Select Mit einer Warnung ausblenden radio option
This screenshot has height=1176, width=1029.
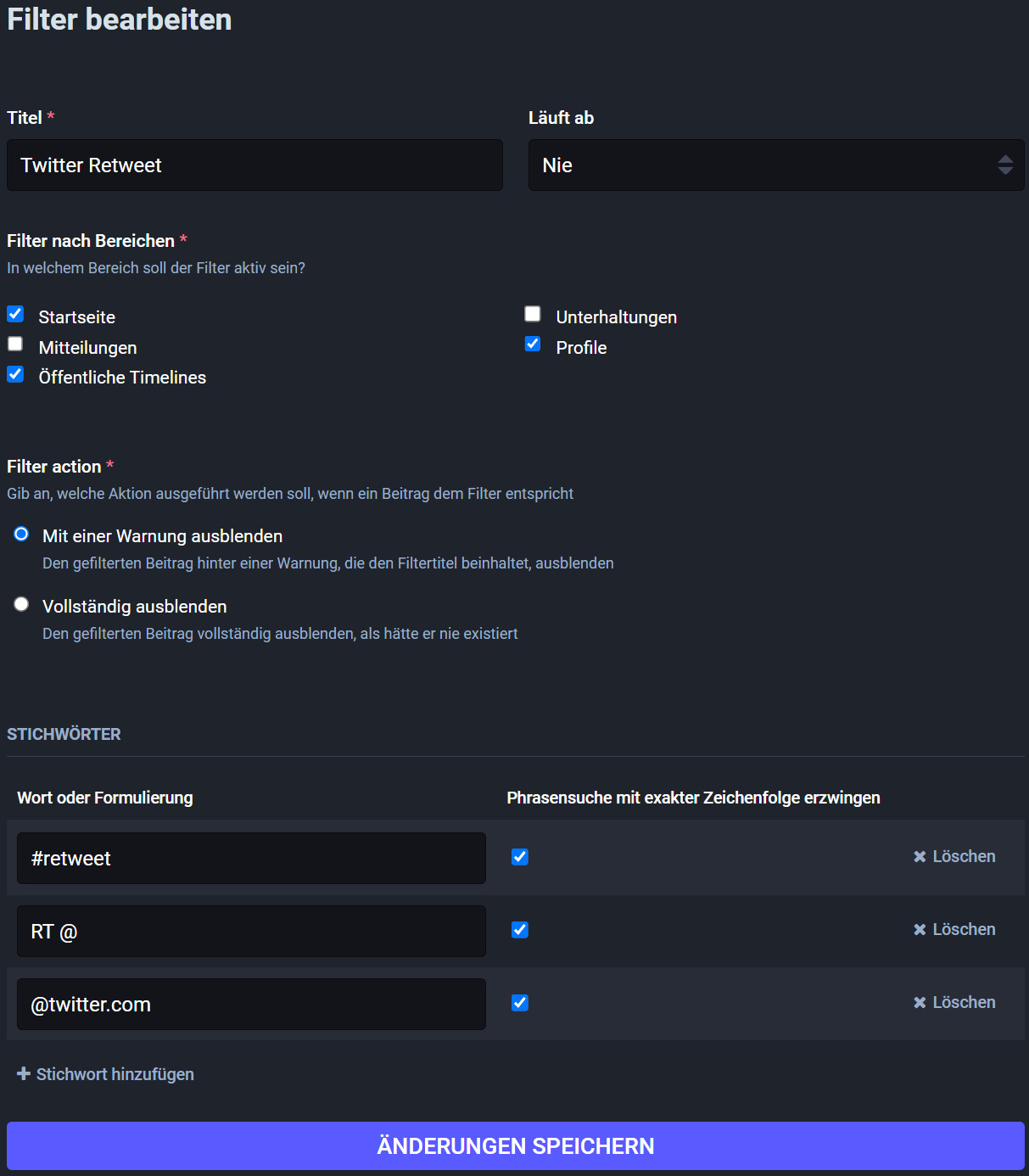(21, 534)
